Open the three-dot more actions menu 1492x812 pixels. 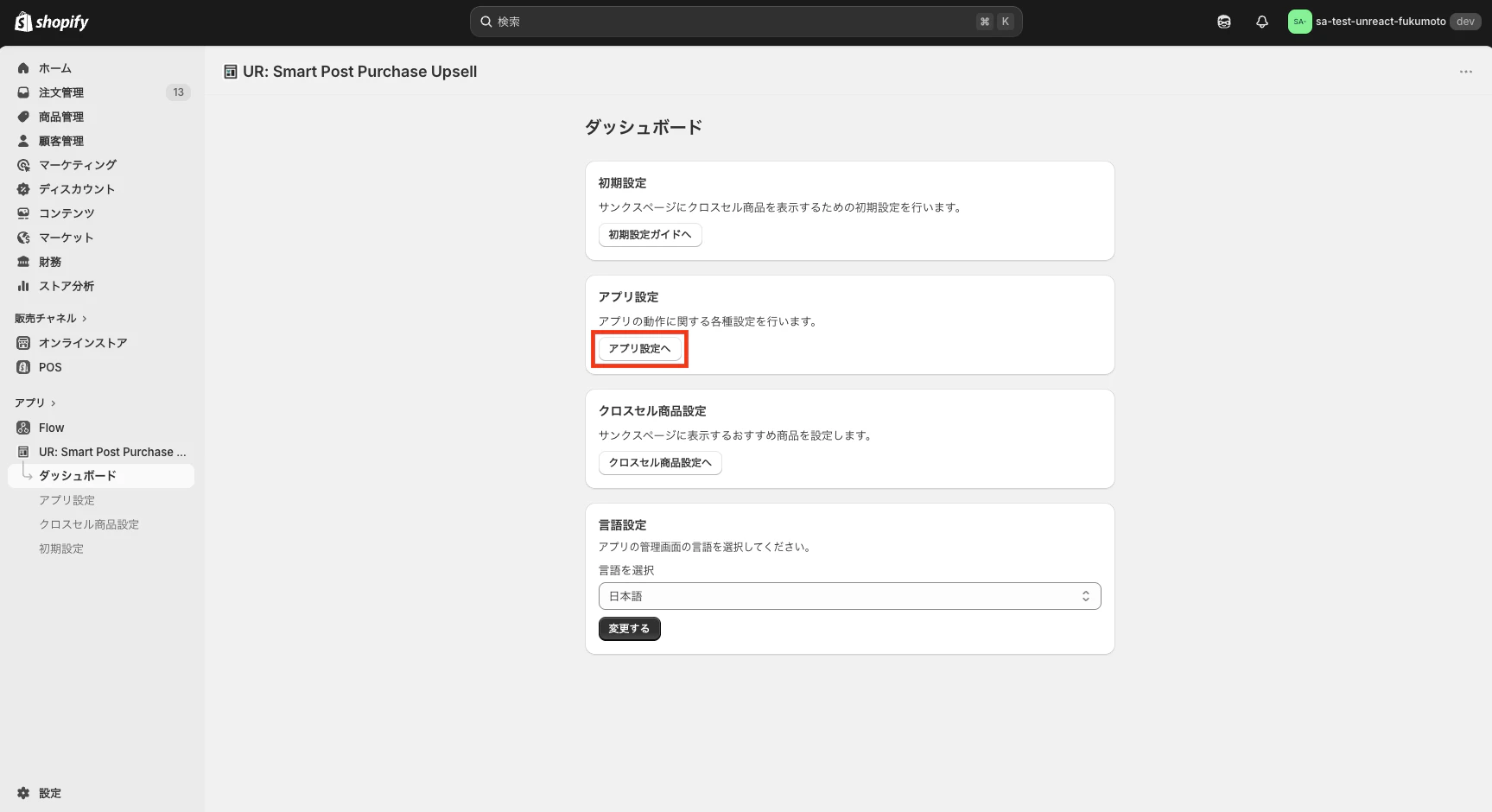1466,72
